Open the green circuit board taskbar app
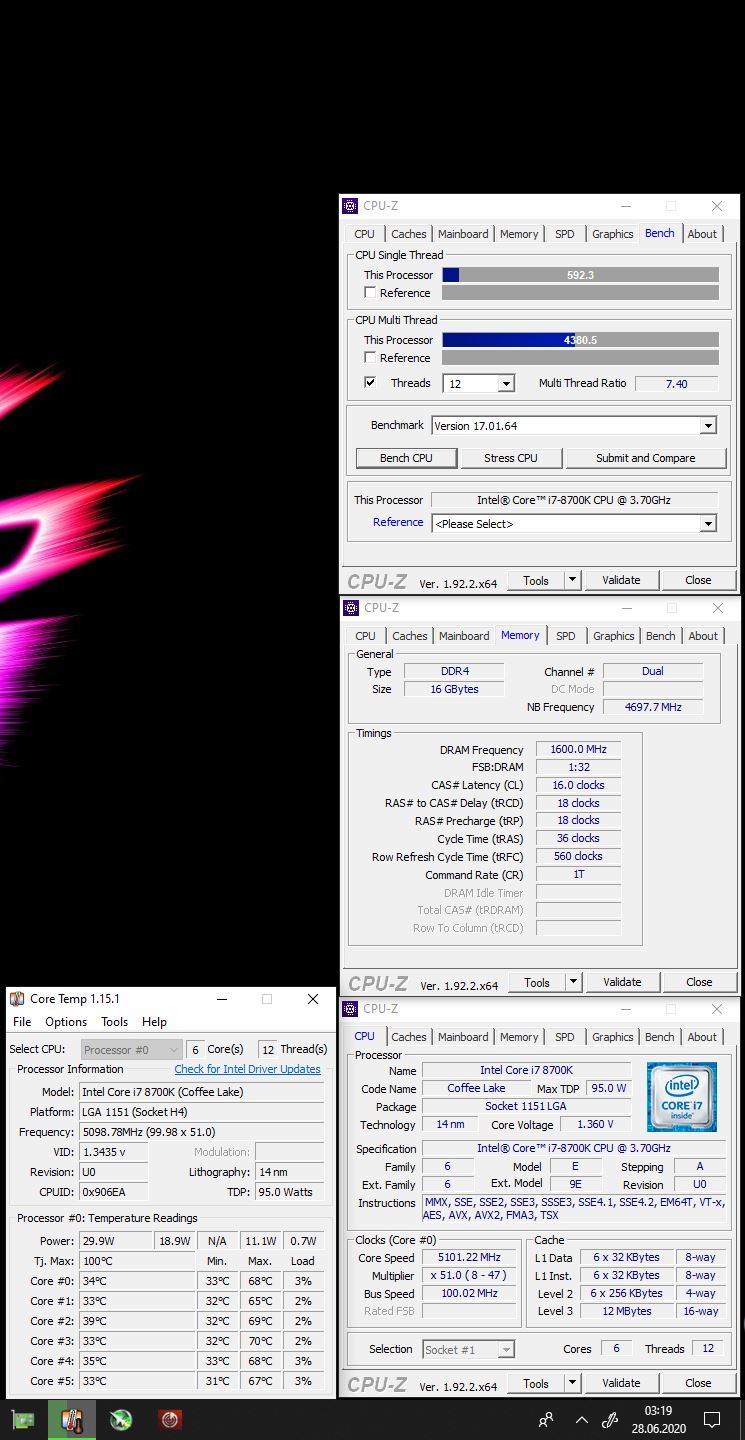 [22, 1420]
